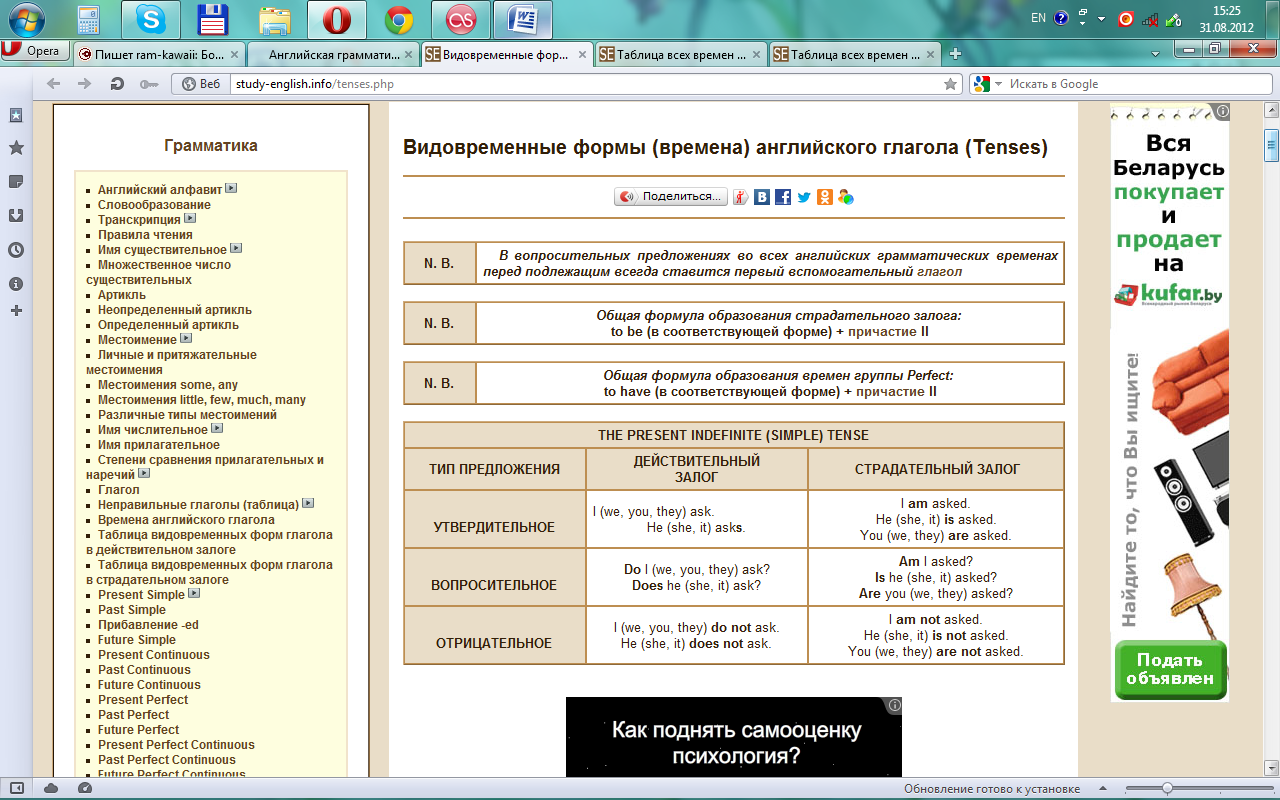Expand 'Транскрипция' arrow marker
The height and width of the screenshot is (800, 1280).
point(190,218)
